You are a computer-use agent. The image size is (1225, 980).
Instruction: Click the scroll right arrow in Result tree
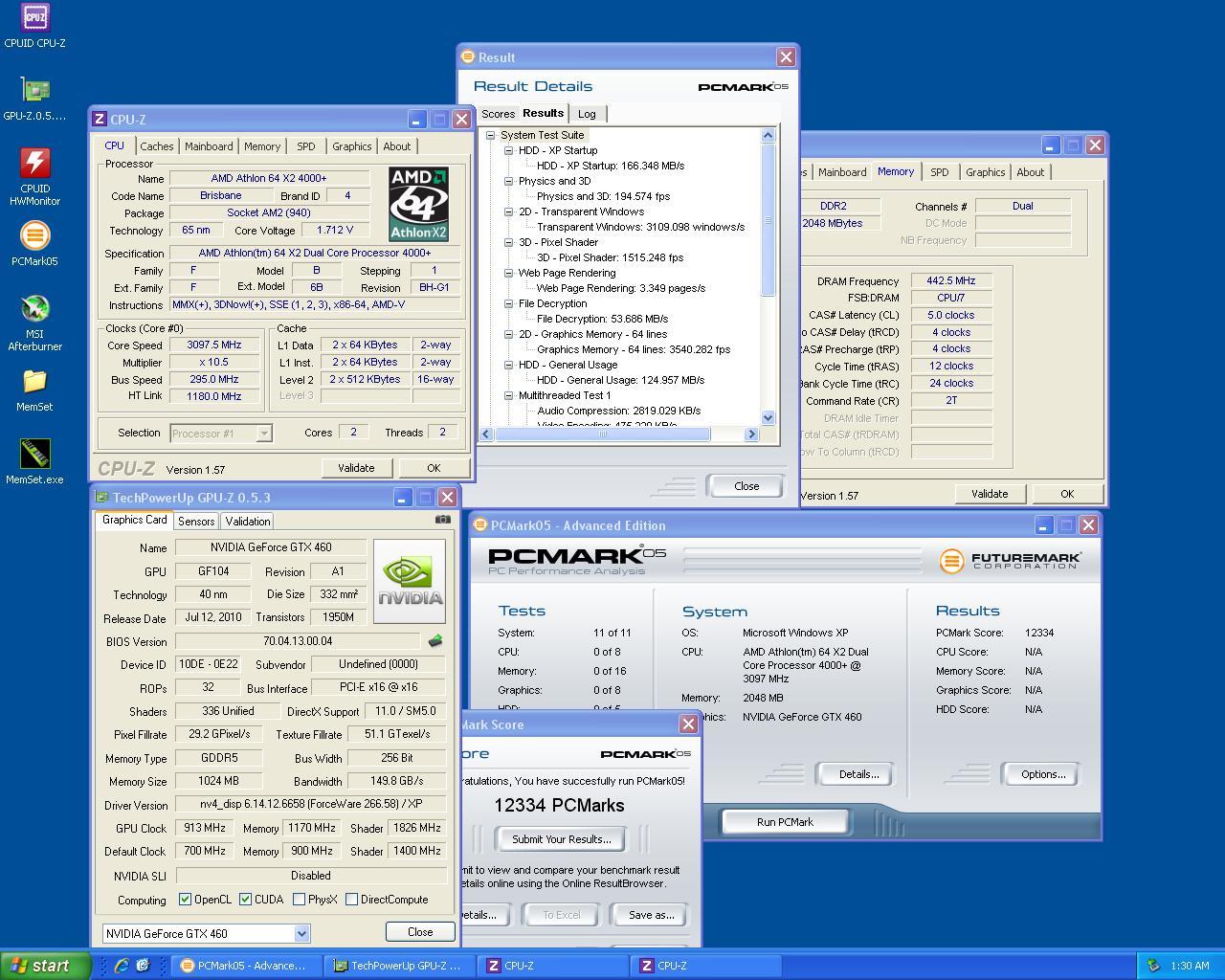point(751,434)
